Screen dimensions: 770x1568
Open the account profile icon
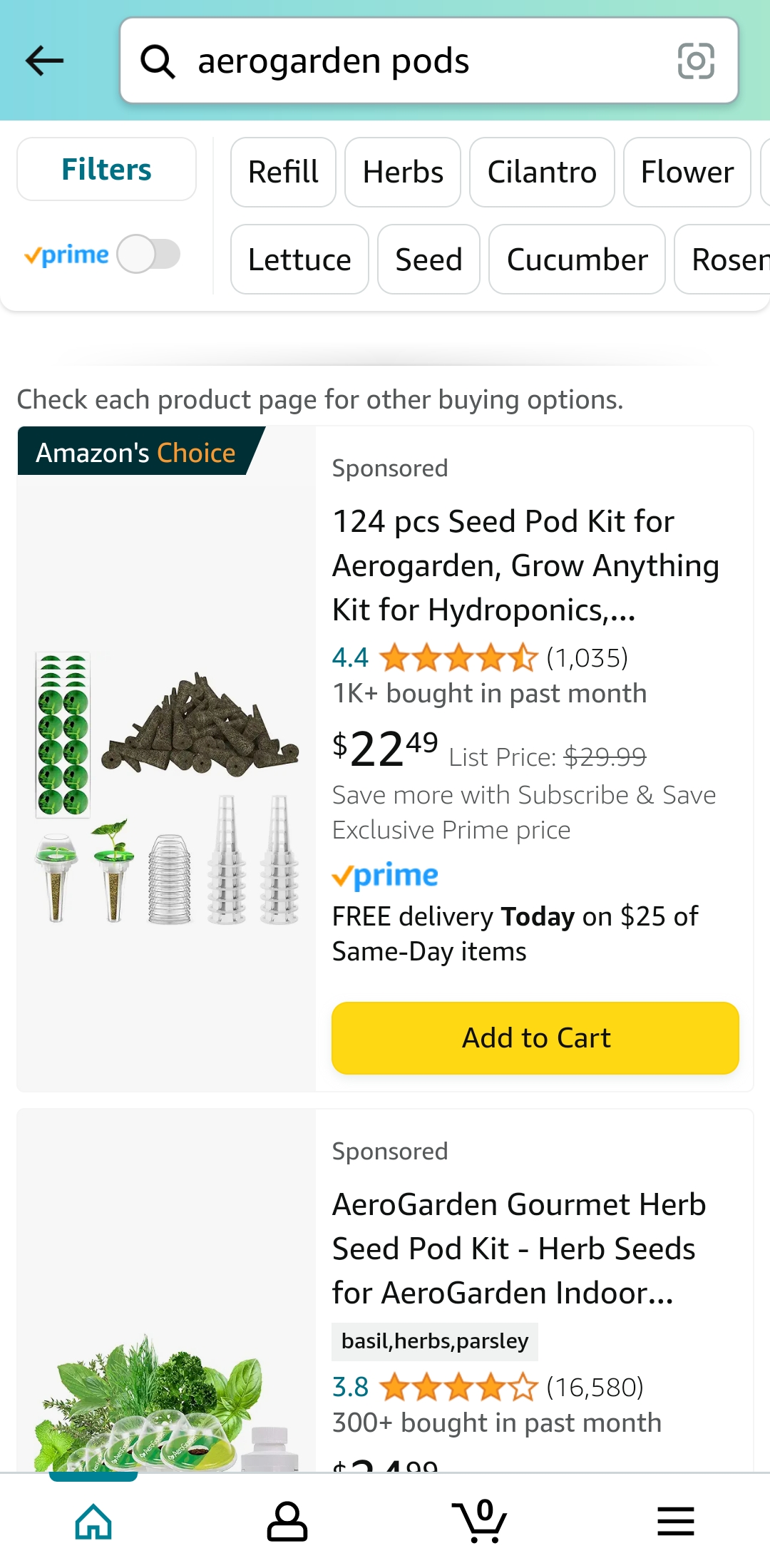point(287,1522)
